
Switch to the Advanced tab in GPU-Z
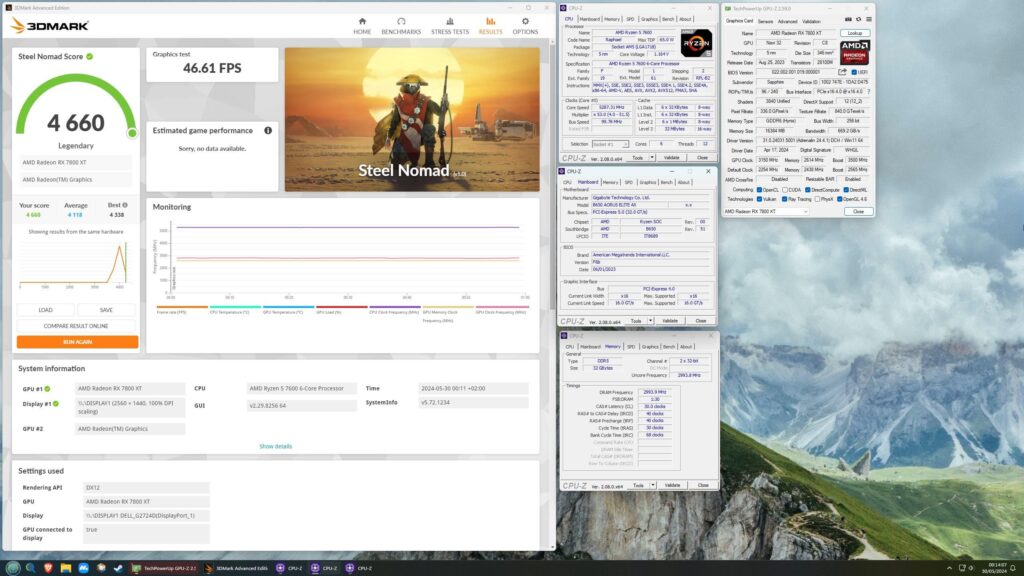788,22
